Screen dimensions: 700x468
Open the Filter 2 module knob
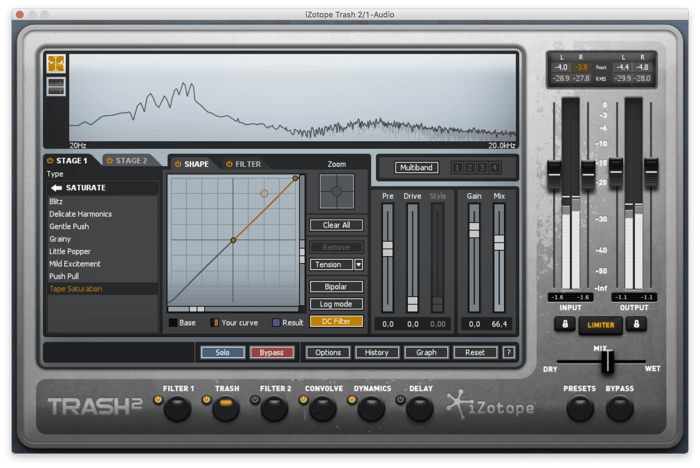(274, 409)
